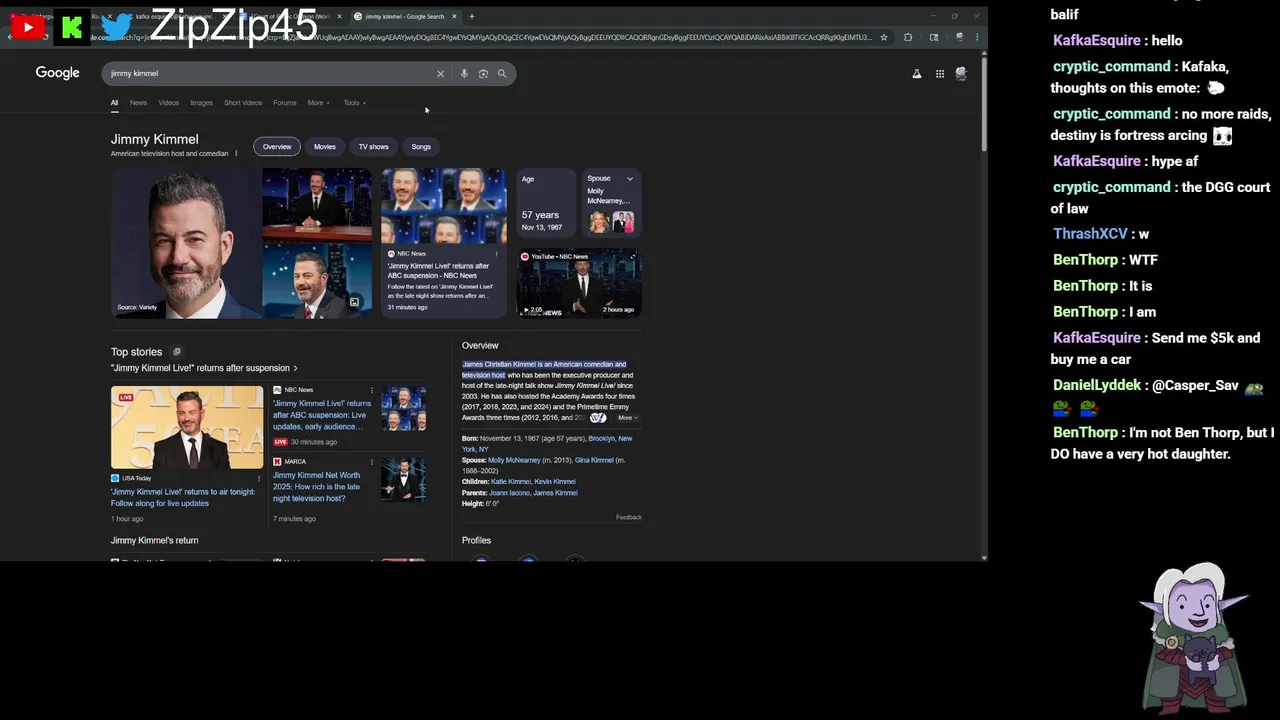Open the Age 57 years card
This screenshot has height=720, width=1280.
(x=546, y=203)
